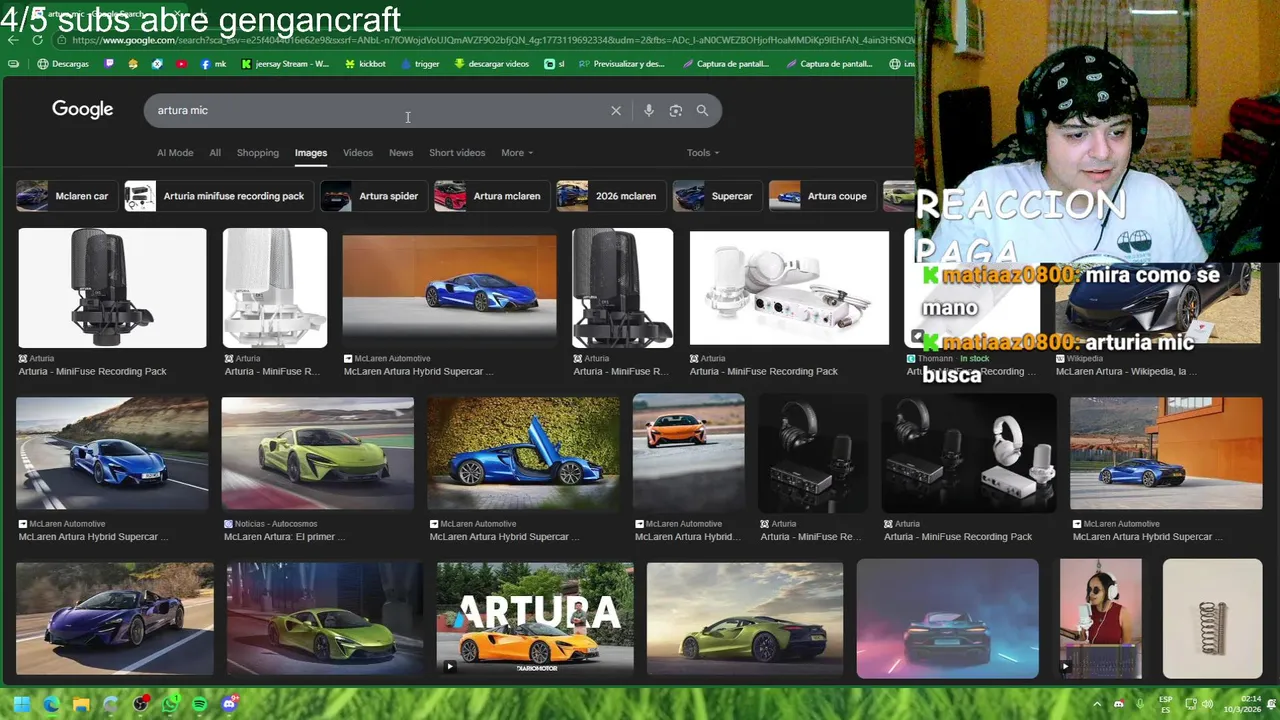Open the YouTube bookmark icon
The height and width of the screenshot is (720, 1280).
point(181,64)
